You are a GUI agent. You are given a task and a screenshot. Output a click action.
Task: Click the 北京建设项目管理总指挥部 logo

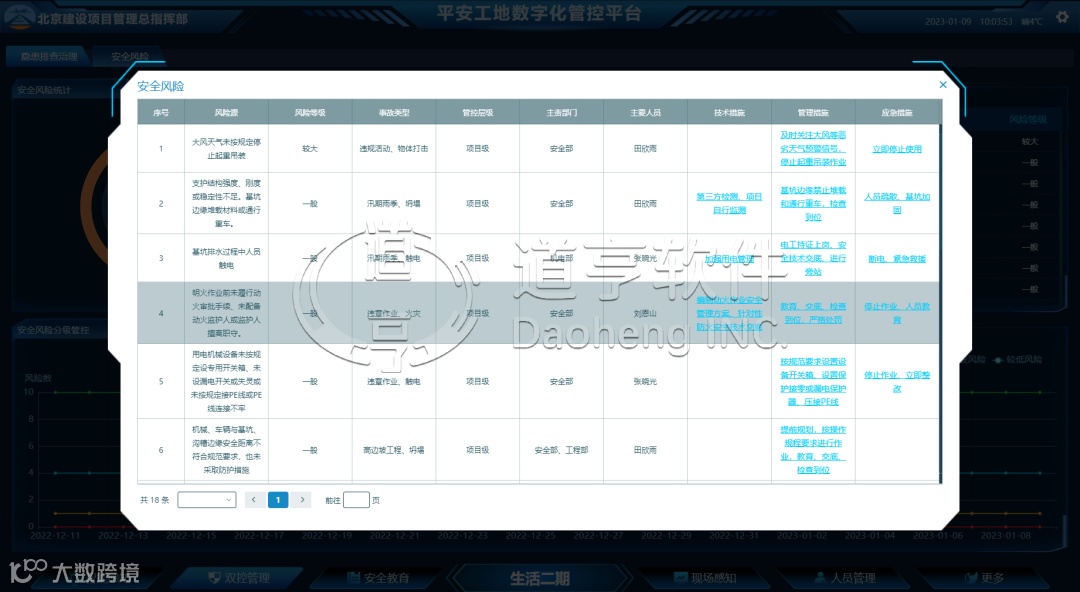coord(19,18)
